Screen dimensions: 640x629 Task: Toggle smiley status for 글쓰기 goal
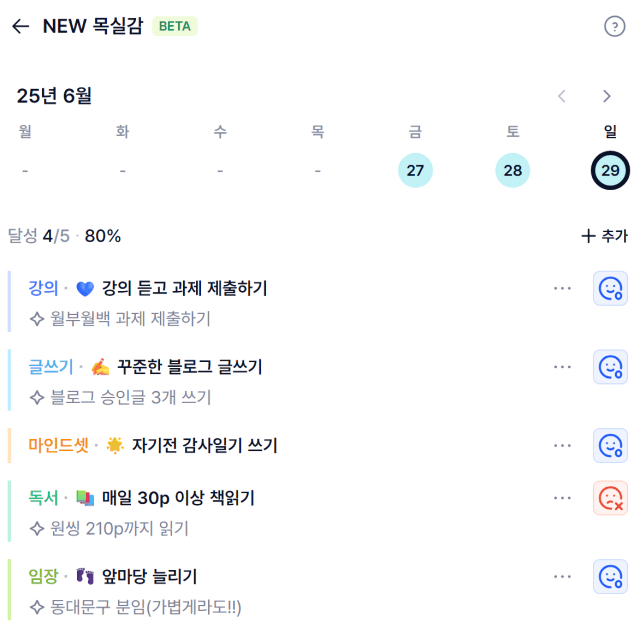[x=610, y=367]
